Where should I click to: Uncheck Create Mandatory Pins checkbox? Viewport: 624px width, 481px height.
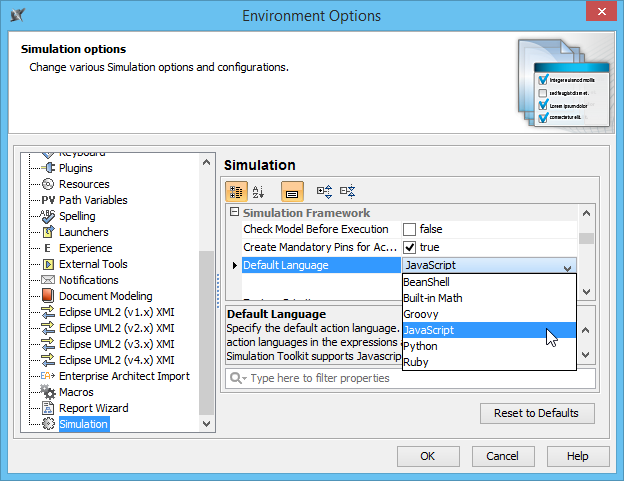[x=410, y=247]
